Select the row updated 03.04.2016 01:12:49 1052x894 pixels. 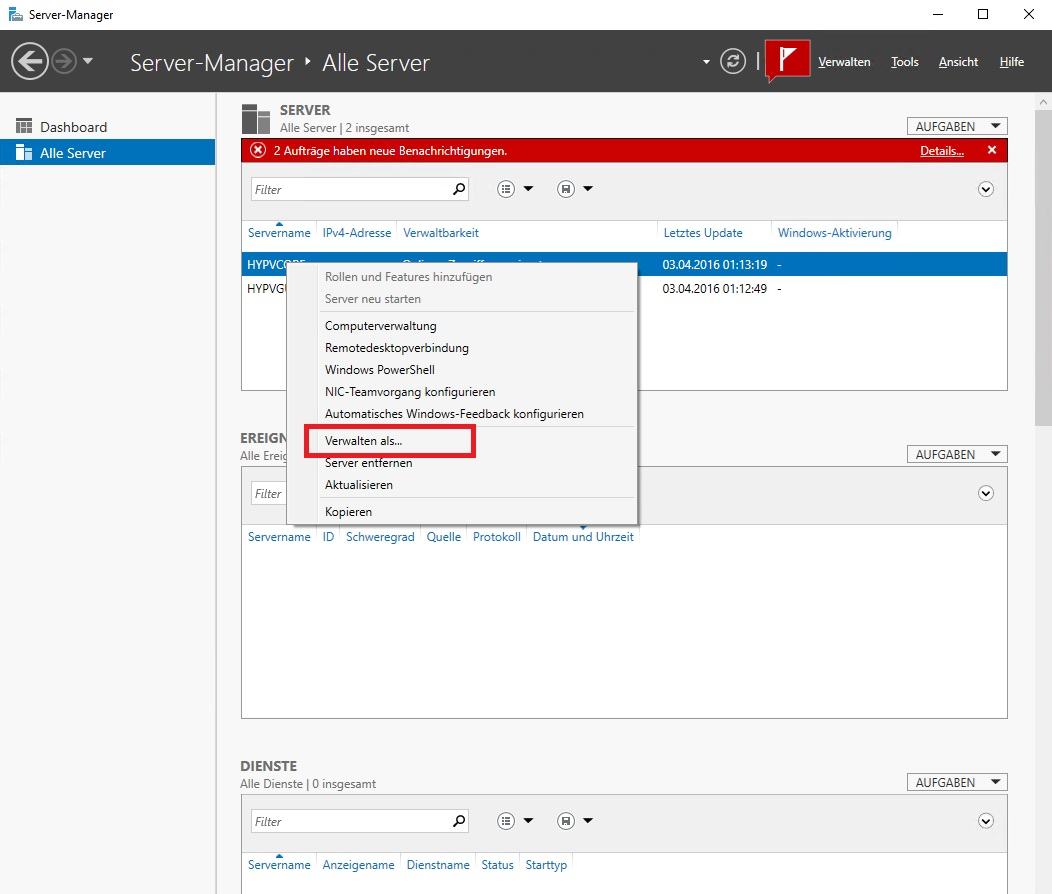point(624,288)
